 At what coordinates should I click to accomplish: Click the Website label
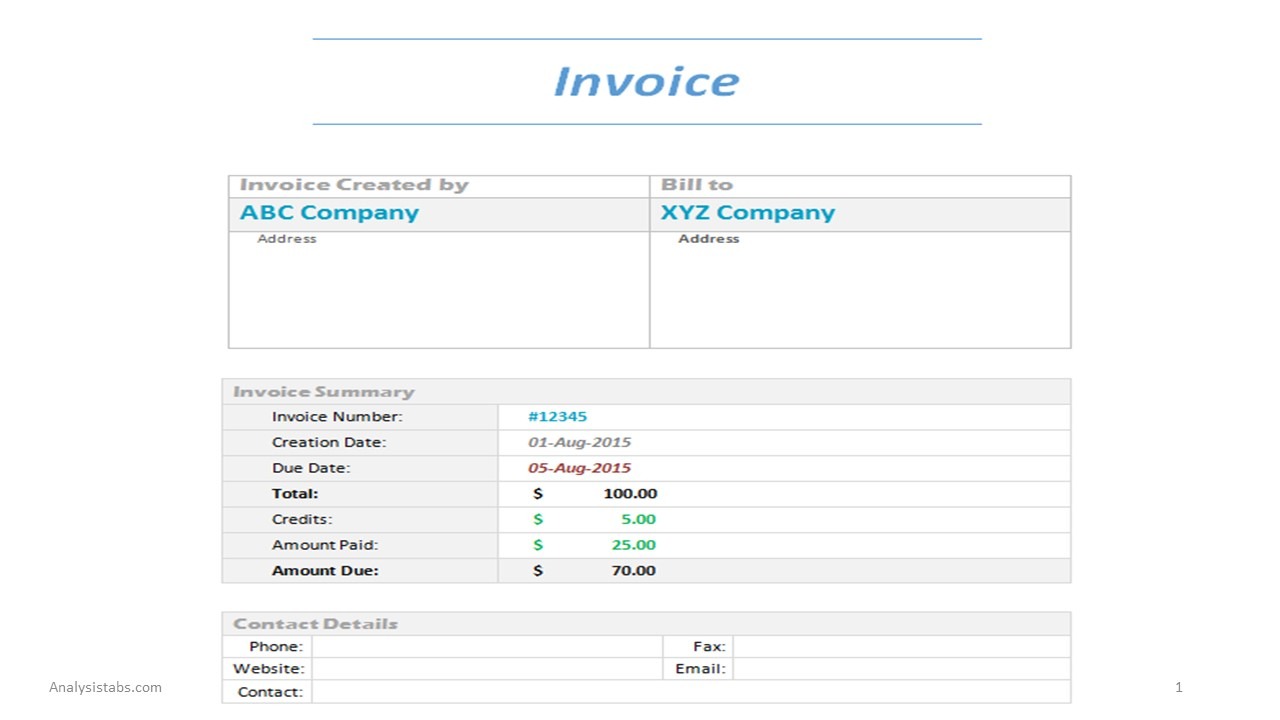pos(269,669)
